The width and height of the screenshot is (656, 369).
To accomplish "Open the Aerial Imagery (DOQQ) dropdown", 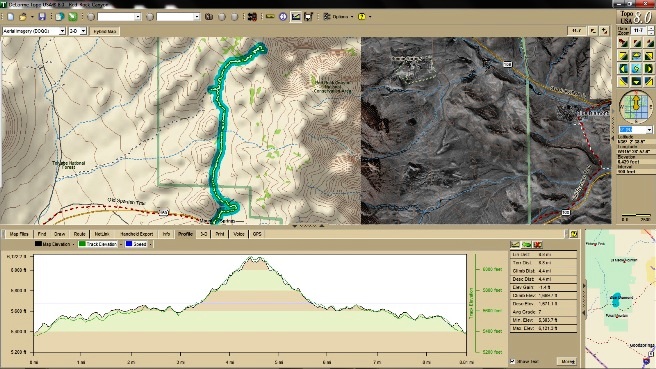I will (x=34, y=31).
